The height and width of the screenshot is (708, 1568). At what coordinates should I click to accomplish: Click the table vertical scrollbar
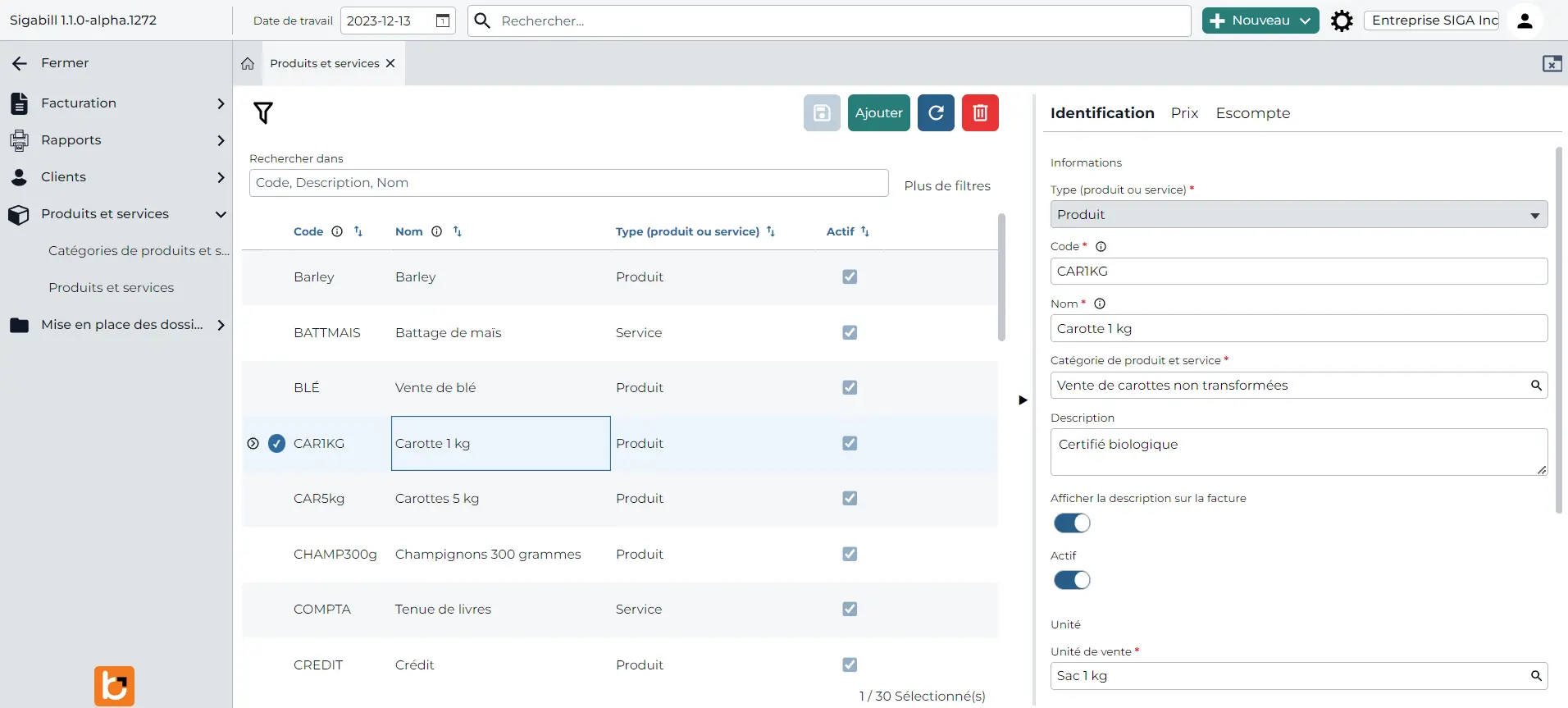point(1001,277)
